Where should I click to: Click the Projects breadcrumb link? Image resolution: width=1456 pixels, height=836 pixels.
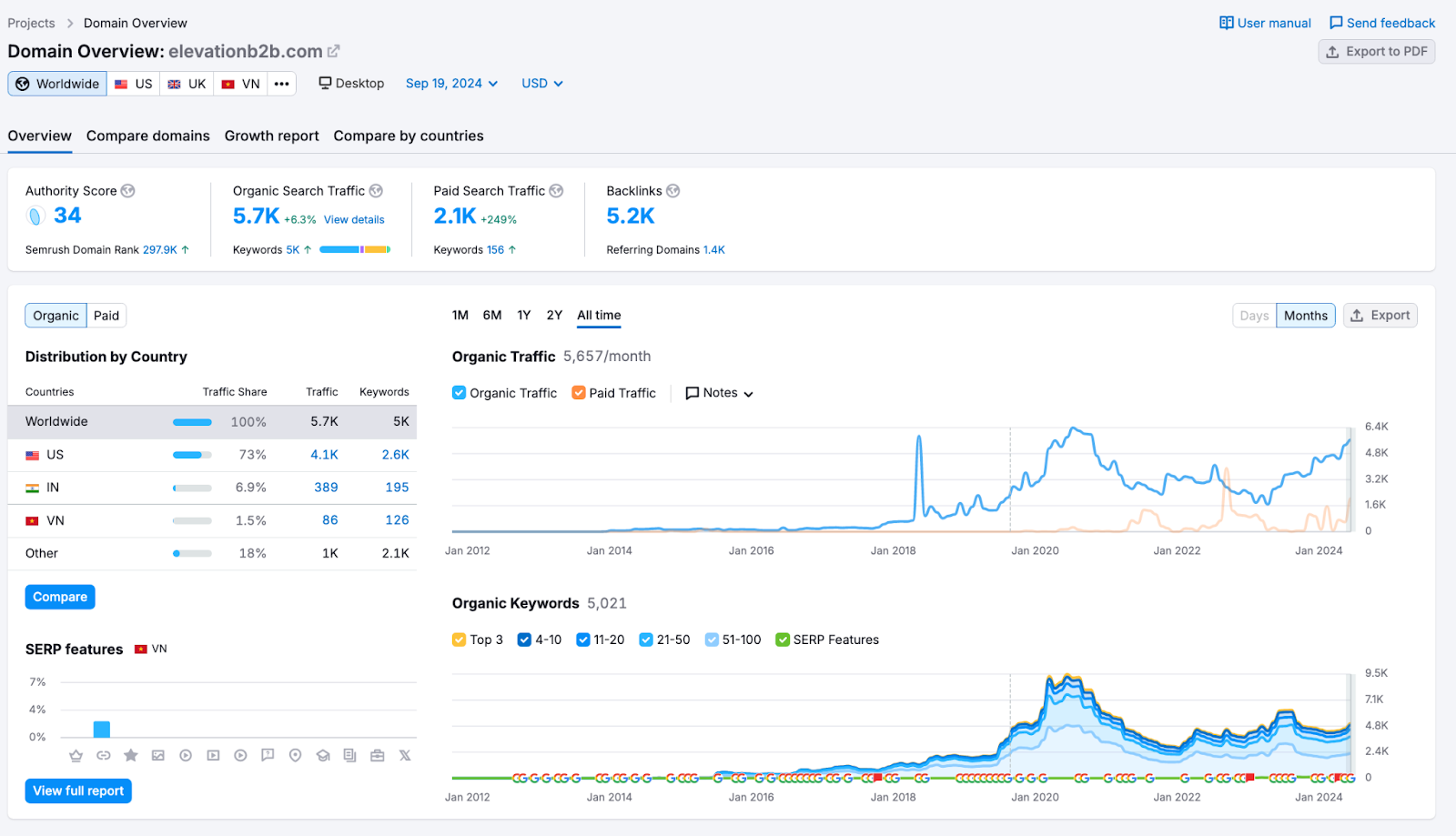pyautogui.click(x=31, y=23)
